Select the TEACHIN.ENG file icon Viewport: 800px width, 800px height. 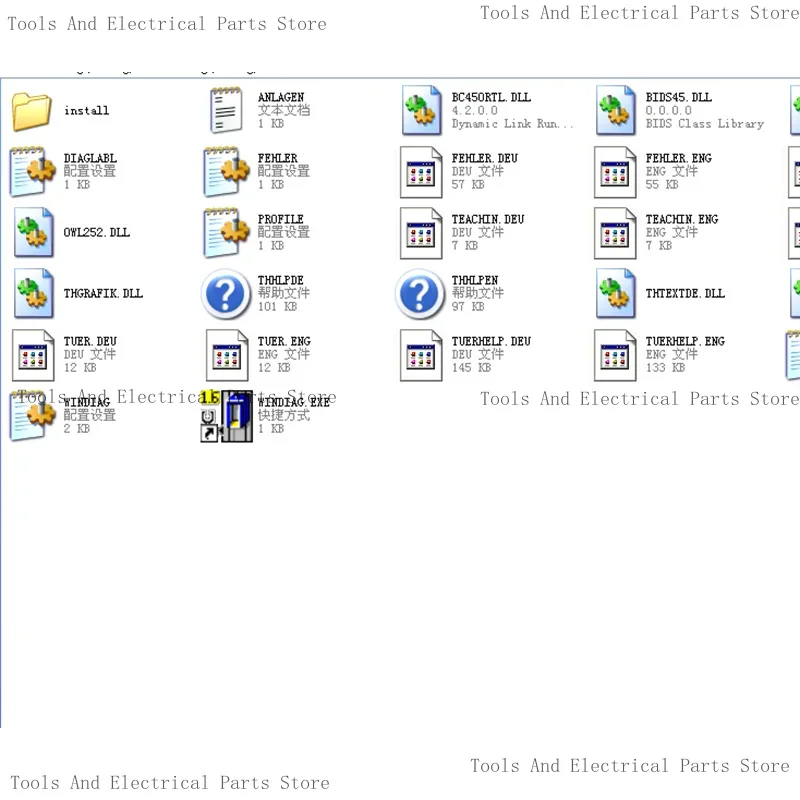click(615, 233)
